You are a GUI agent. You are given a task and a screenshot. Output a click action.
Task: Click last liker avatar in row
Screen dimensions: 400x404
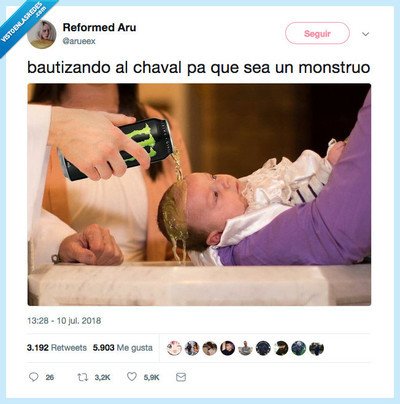[x=316, y=348]
